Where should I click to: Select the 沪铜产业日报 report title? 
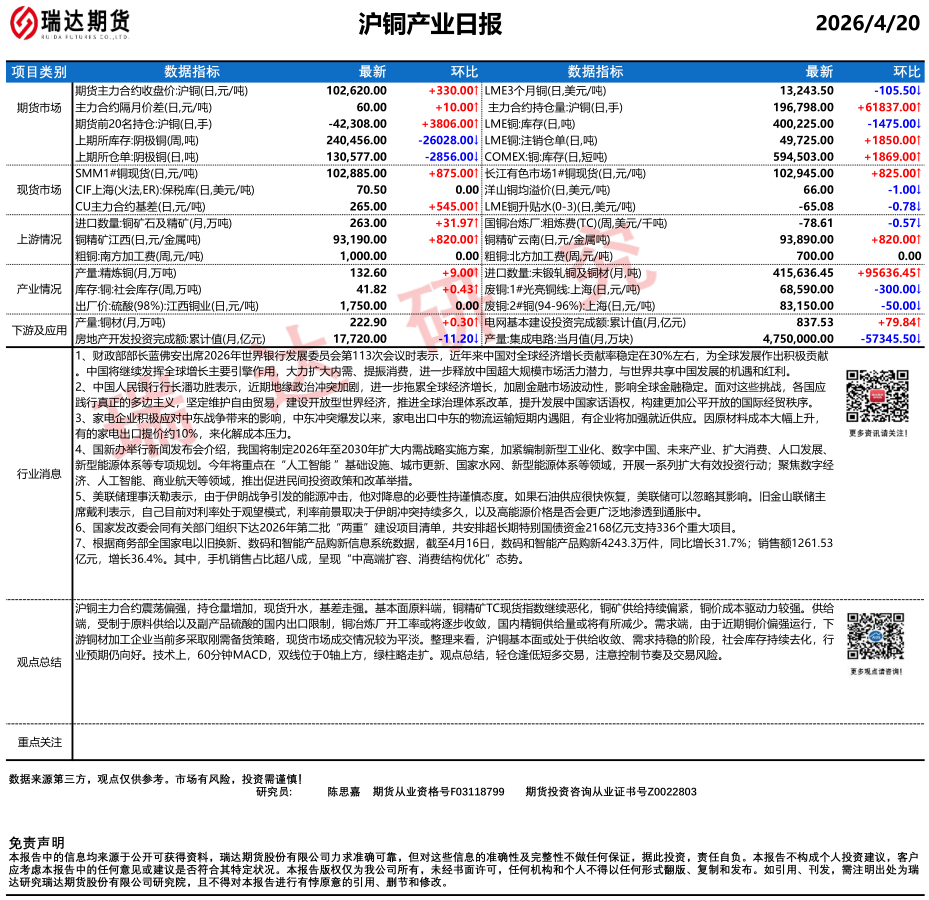[x=429, y=24]
